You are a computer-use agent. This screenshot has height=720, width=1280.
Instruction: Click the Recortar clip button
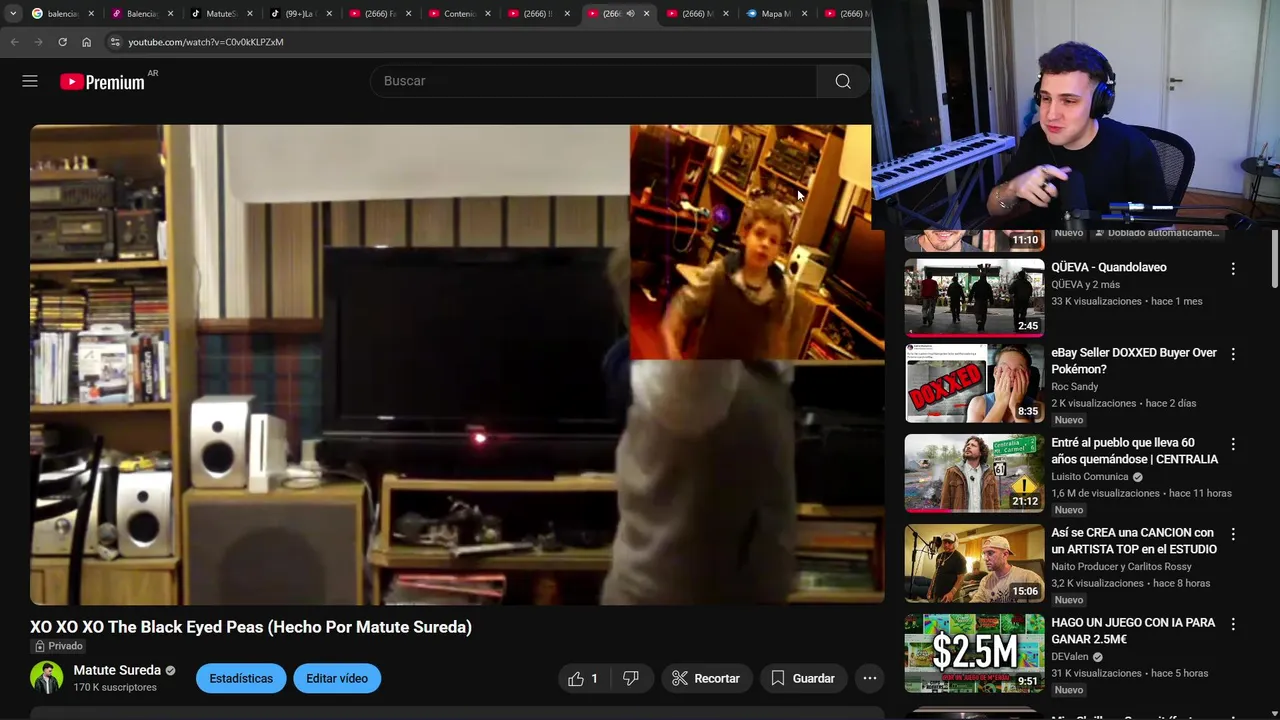coord(706,678)
